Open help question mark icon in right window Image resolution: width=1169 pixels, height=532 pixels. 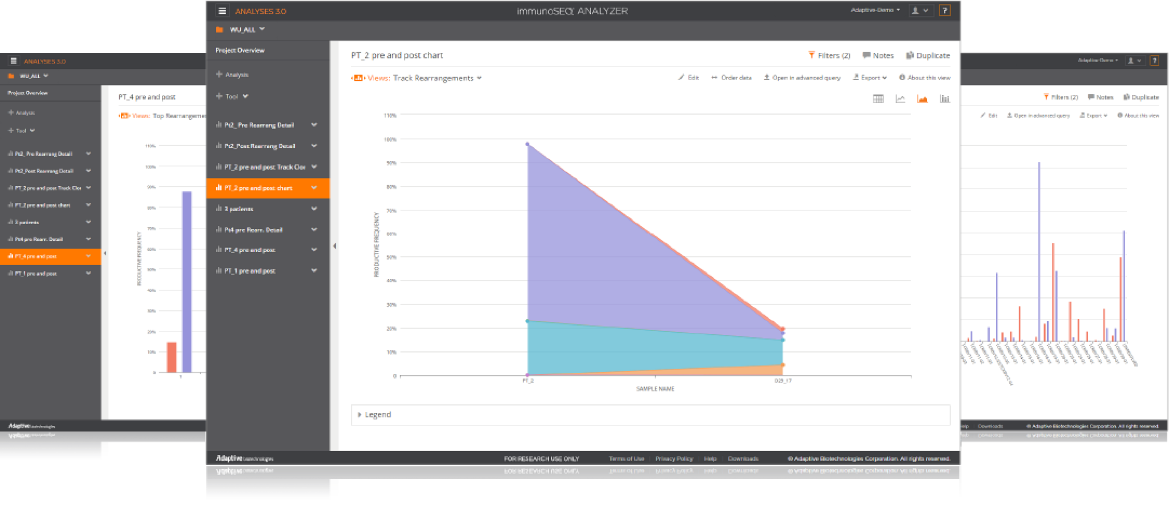click(1154, 60)
